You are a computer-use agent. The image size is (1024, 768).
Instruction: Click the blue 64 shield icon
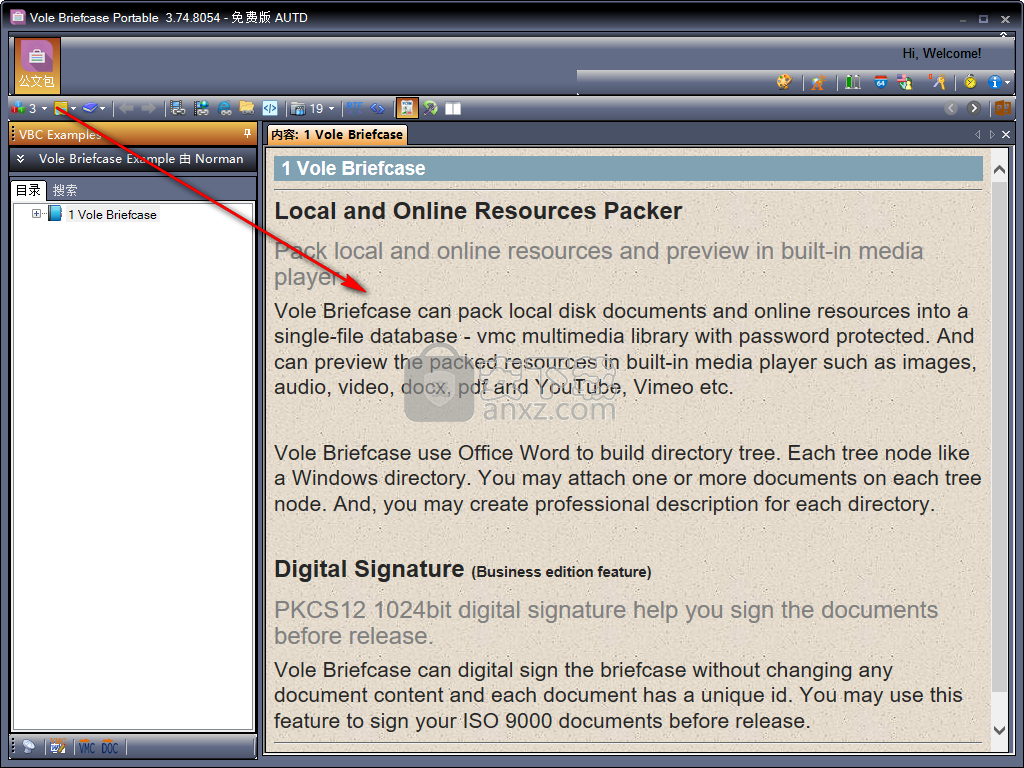pos(881,82)
